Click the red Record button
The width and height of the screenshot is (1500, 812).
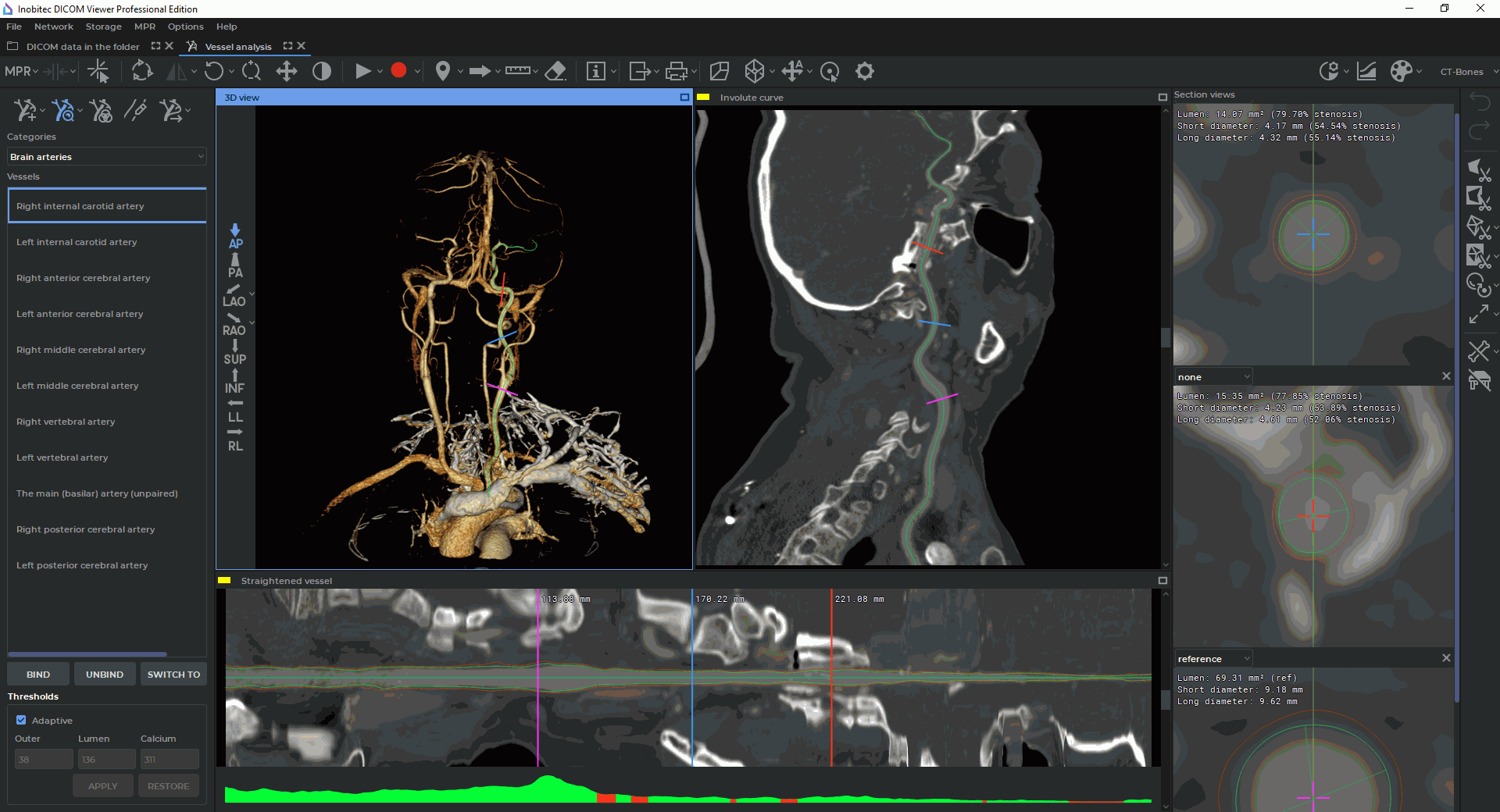click(398, 70)
